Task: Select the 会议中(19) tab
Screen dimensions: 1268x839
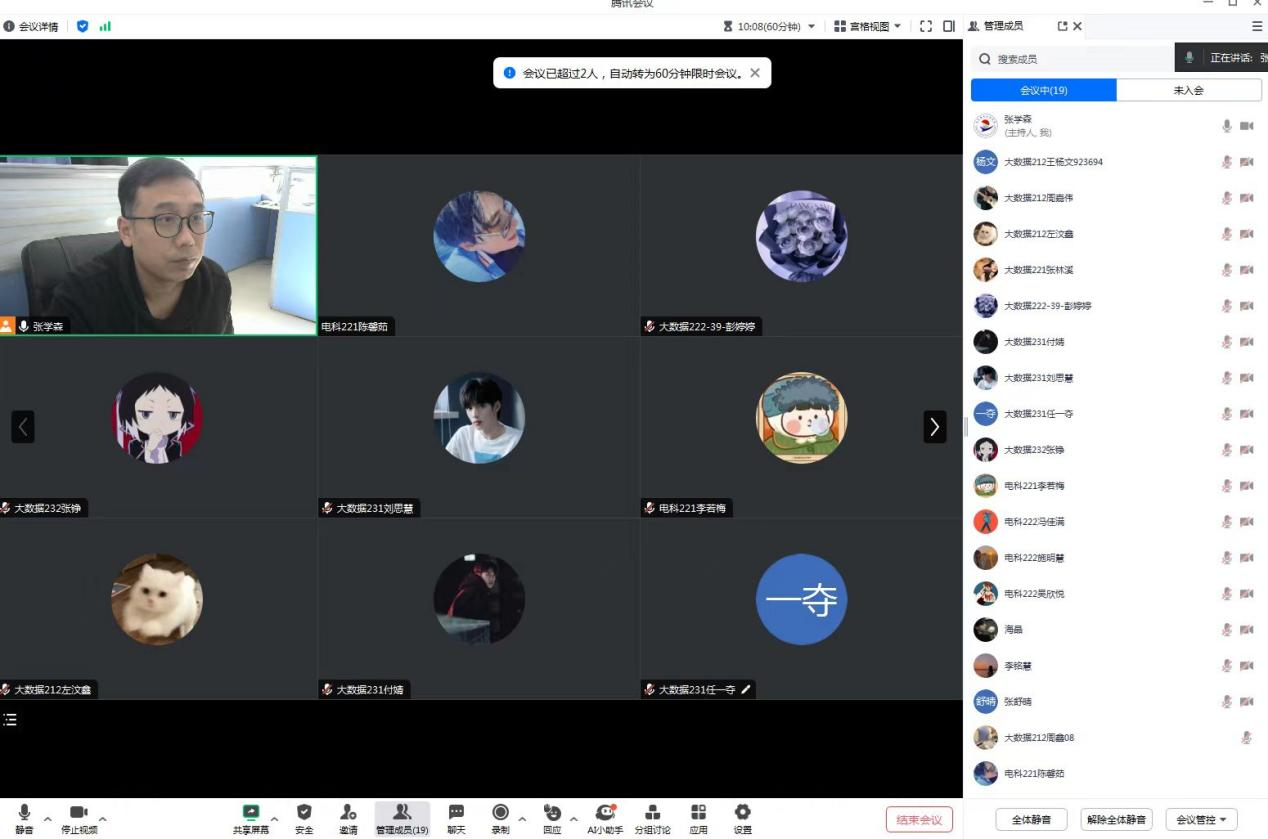Action: 1043,90
